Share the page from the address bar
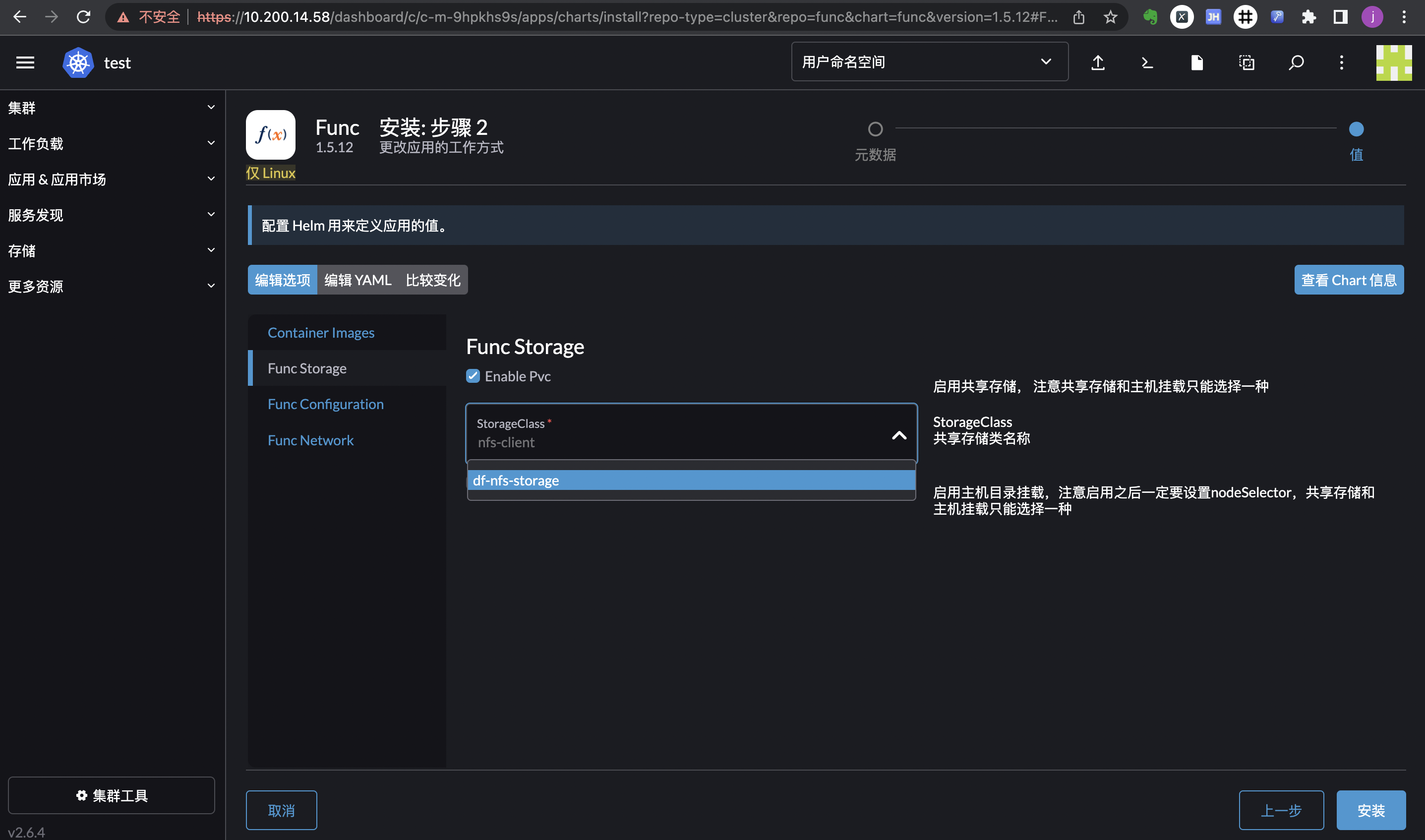This screenshot has height=840, width=1425. tap(1078, 17)
